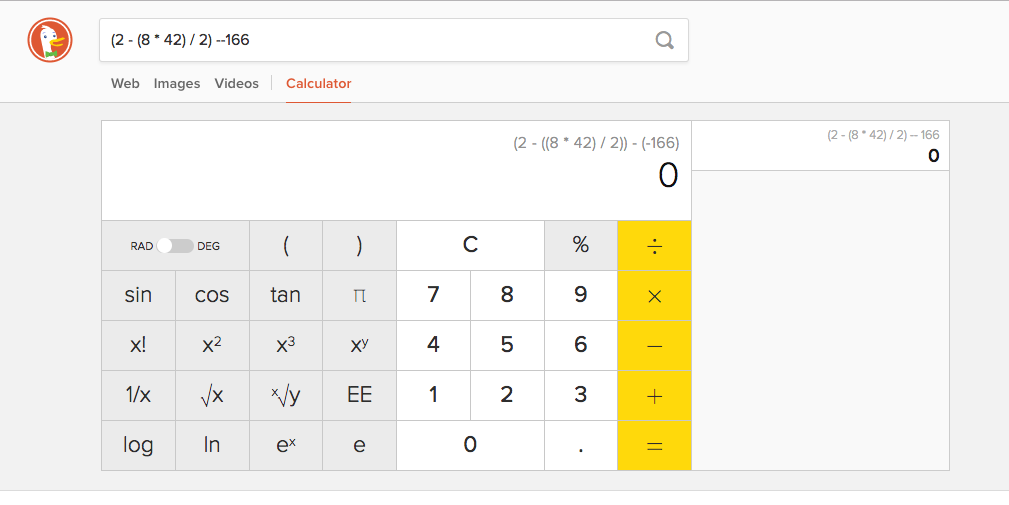Insert the pi constant key
The height and width of the screenshot is (505, 1009).
tap(359, 296)
